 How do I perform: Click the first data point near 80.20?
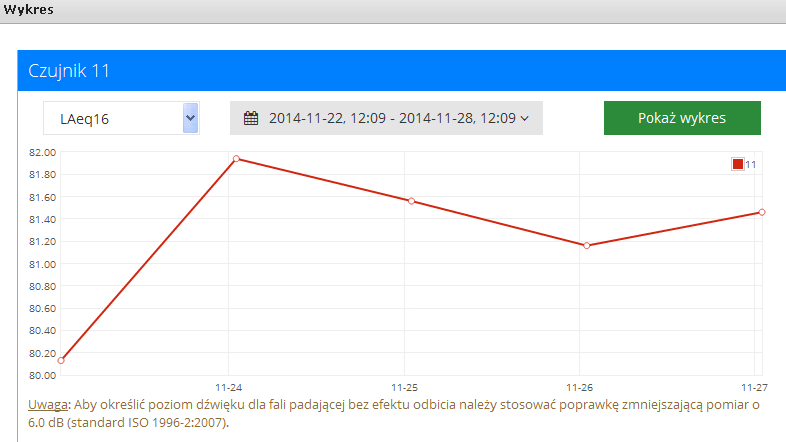tap(61, 360)
